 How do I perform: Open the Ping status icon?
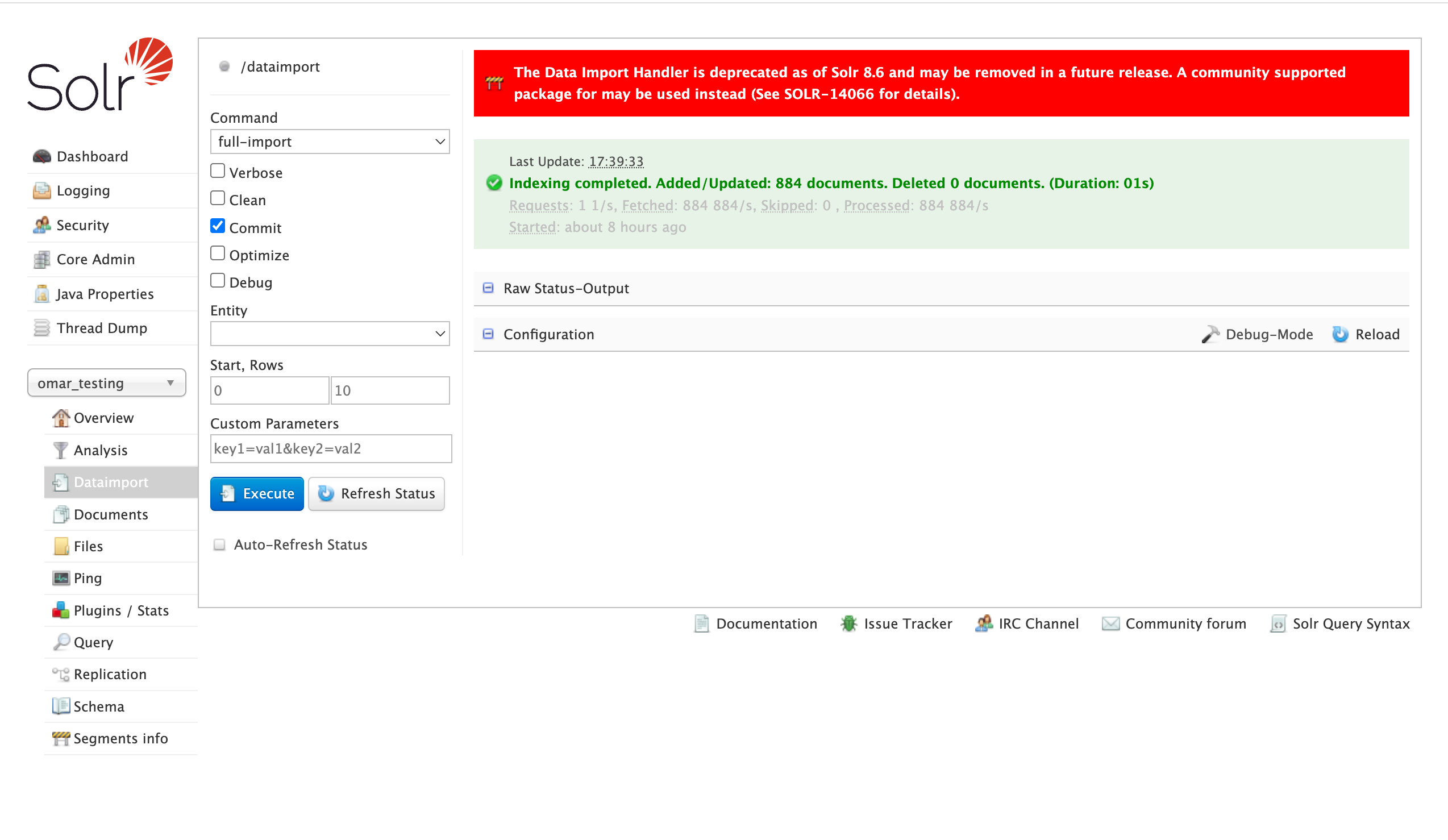pos(60,578)
